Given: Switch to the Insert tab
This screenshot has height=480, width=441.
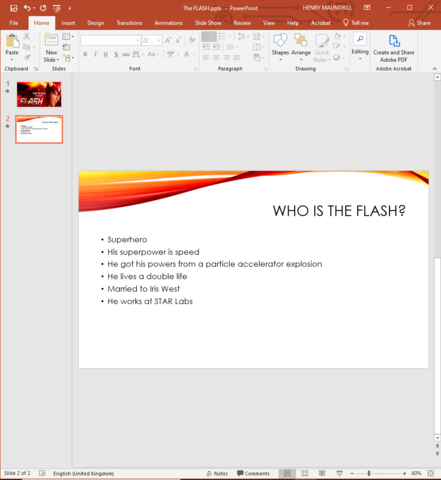Looking at the screenshot, I should pos(68,23).
